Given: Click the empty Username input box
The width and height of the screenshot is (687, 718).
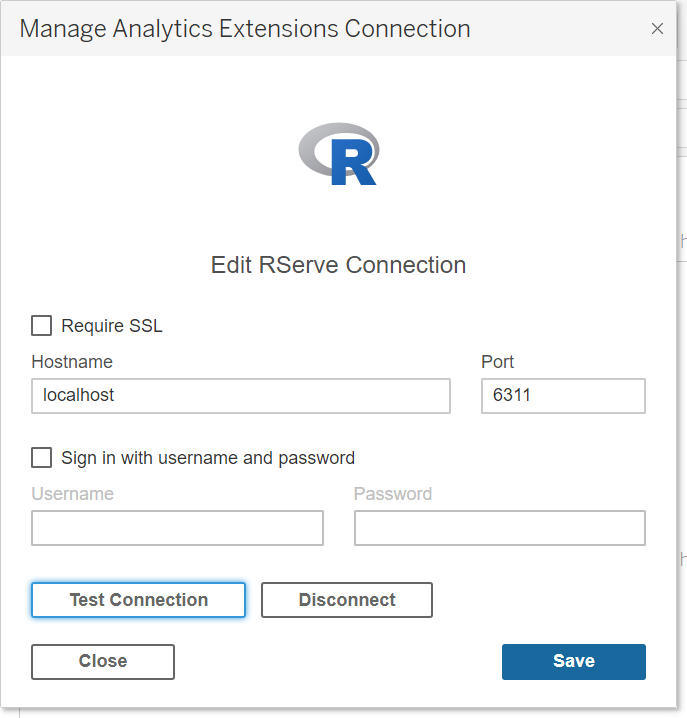Looking at the screenshot, I should tap(177, 528).
